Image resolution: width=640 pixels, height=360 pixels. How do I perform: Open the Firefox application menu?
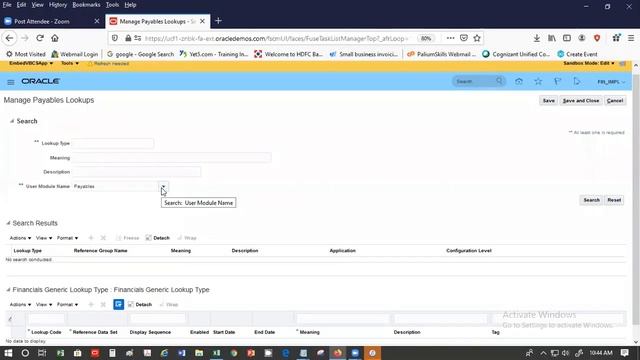(631, 38)
